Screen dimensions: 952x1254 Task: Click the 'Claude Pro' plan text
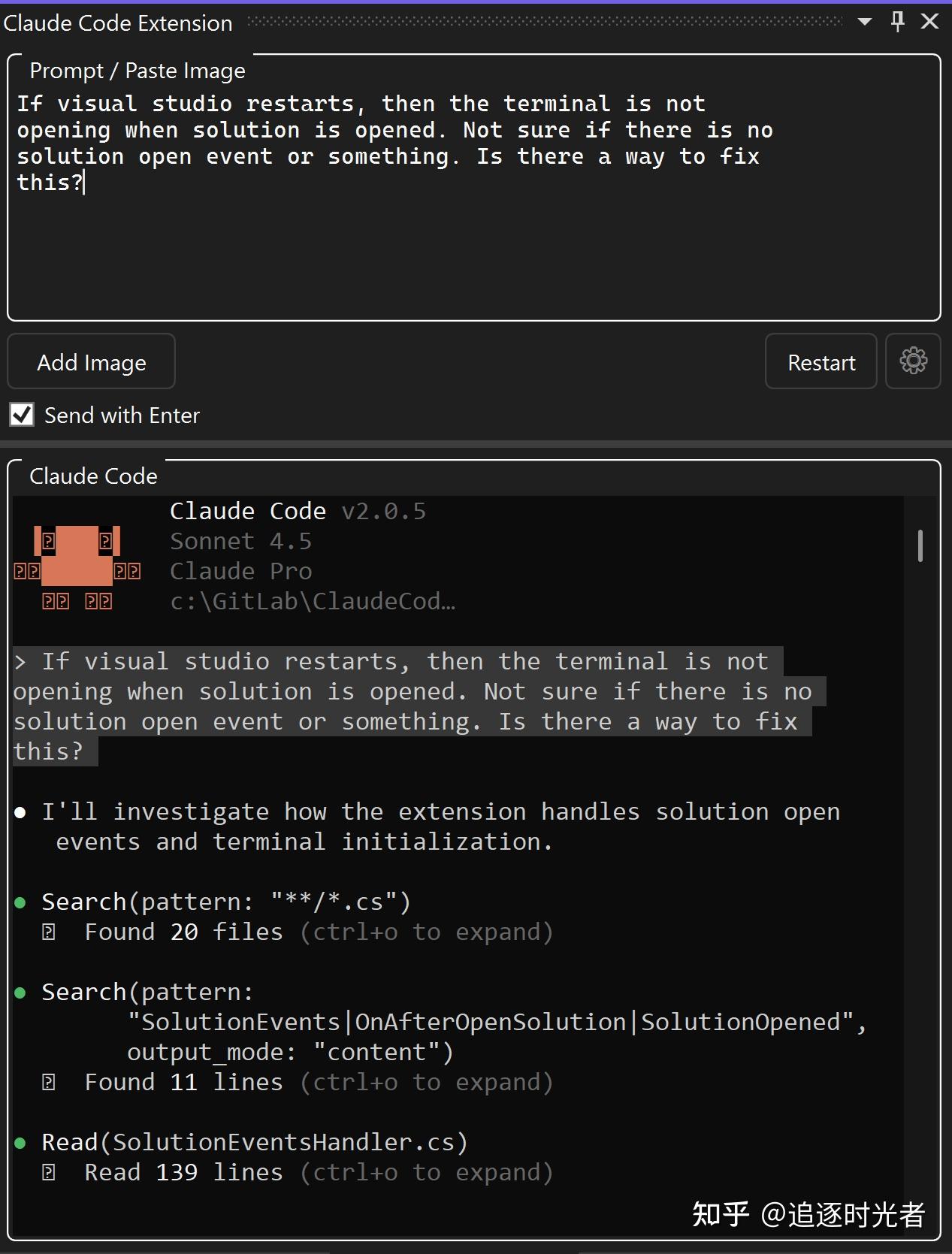[x=240, y=571]
